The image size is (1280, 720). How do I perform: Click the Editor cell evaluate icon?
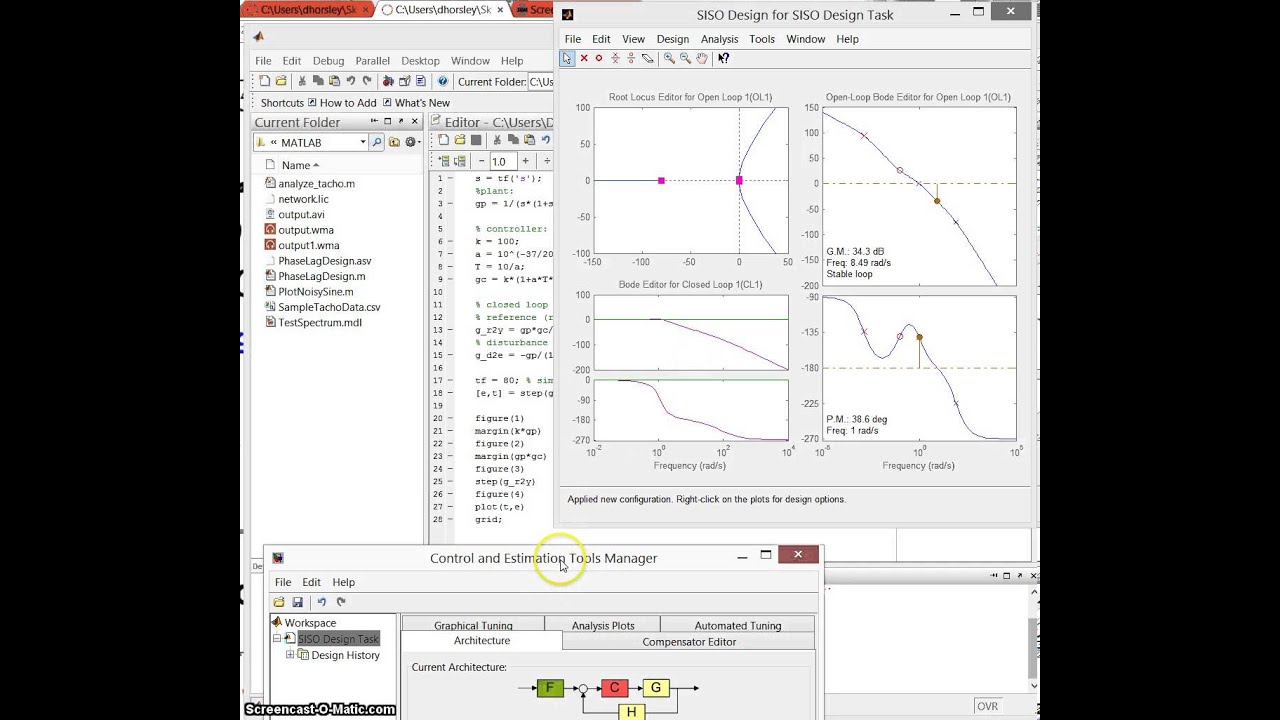click(x=442, y=161)
